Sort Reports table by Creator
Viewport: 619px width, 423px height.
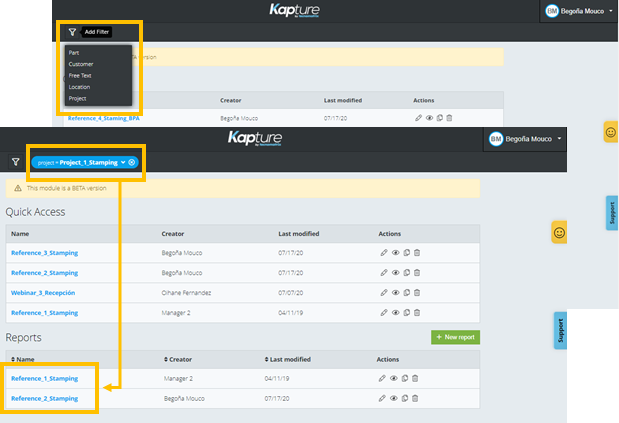point(178,359)
